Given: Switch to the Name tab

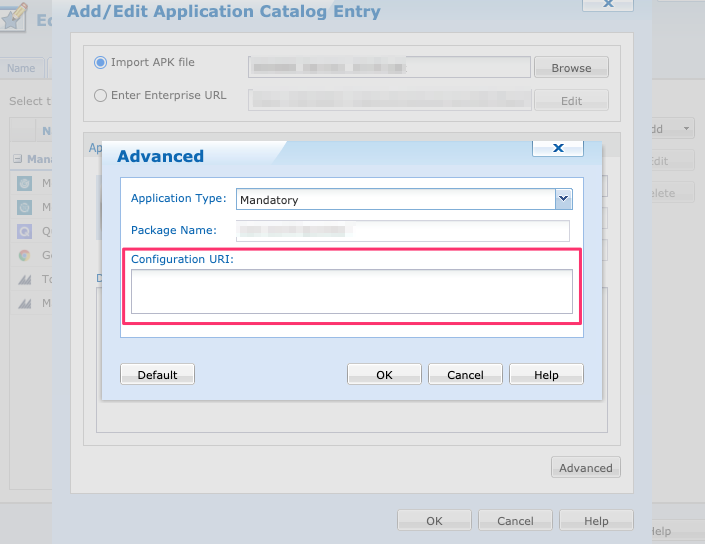Looking at the screenshot, I should [x=21, y=69].
